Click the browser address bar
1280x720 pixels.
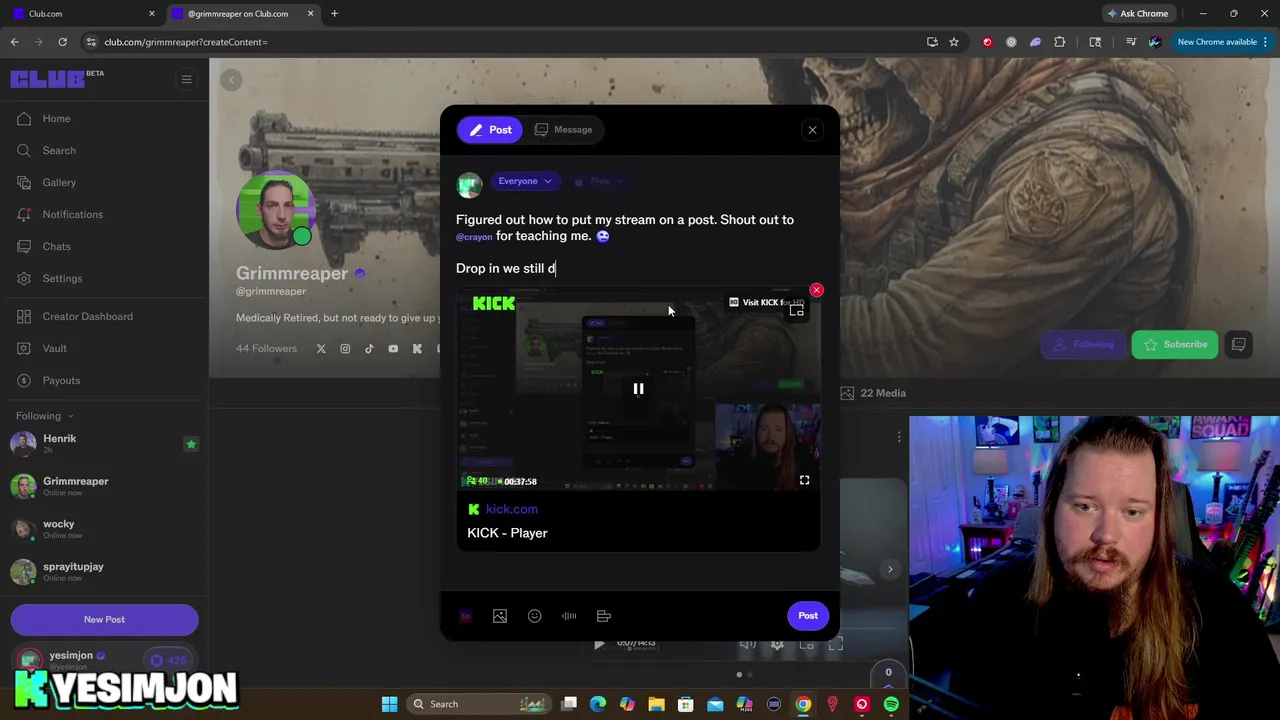500,42
